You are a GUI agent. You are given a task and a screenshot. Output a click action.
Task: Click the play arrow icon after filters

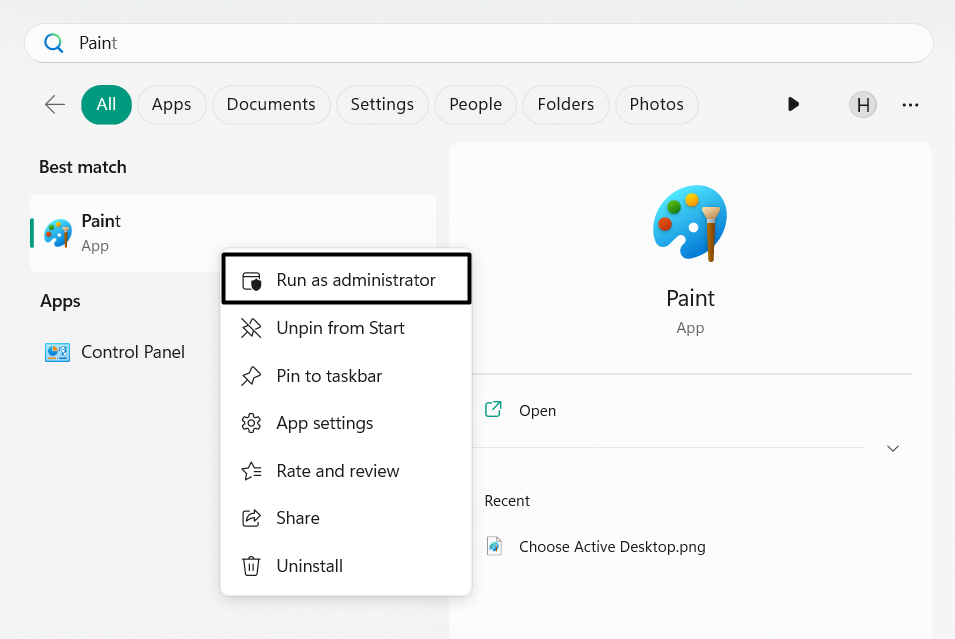[793, 104]
